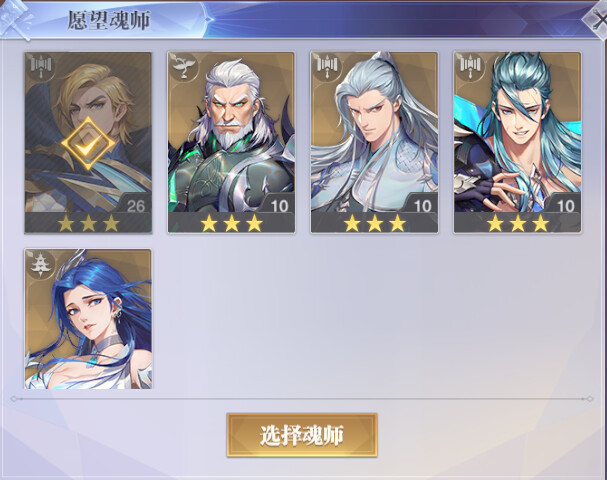The width and height of the screenshot is (607, 480).
Task: Click the hammer emblem beside the title
Action: point(14,19)
